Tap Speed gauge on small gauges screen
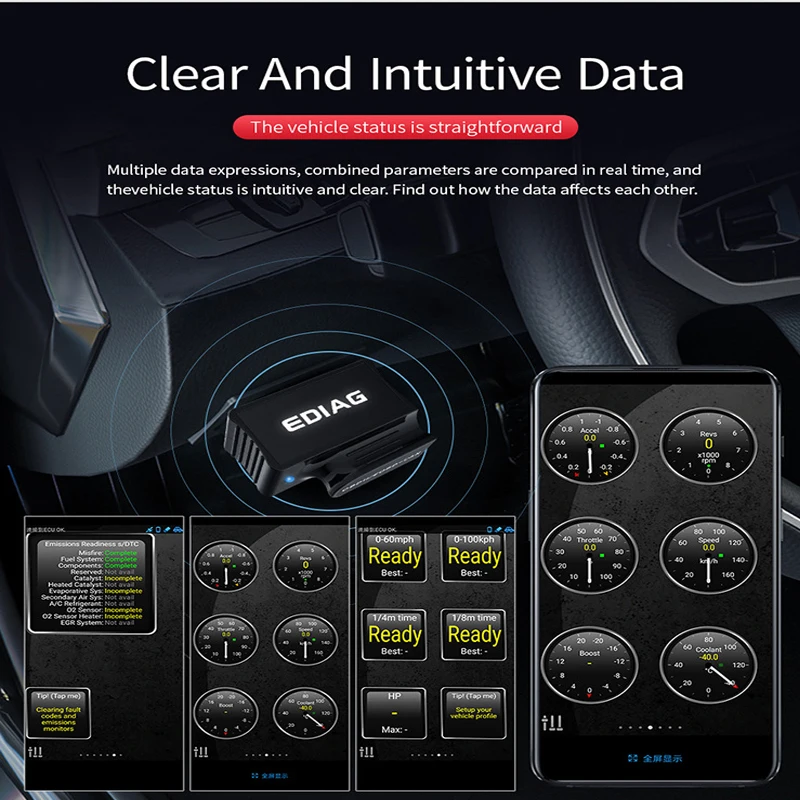The width and height of the screenshot is (800, 800). coord(306,640)
